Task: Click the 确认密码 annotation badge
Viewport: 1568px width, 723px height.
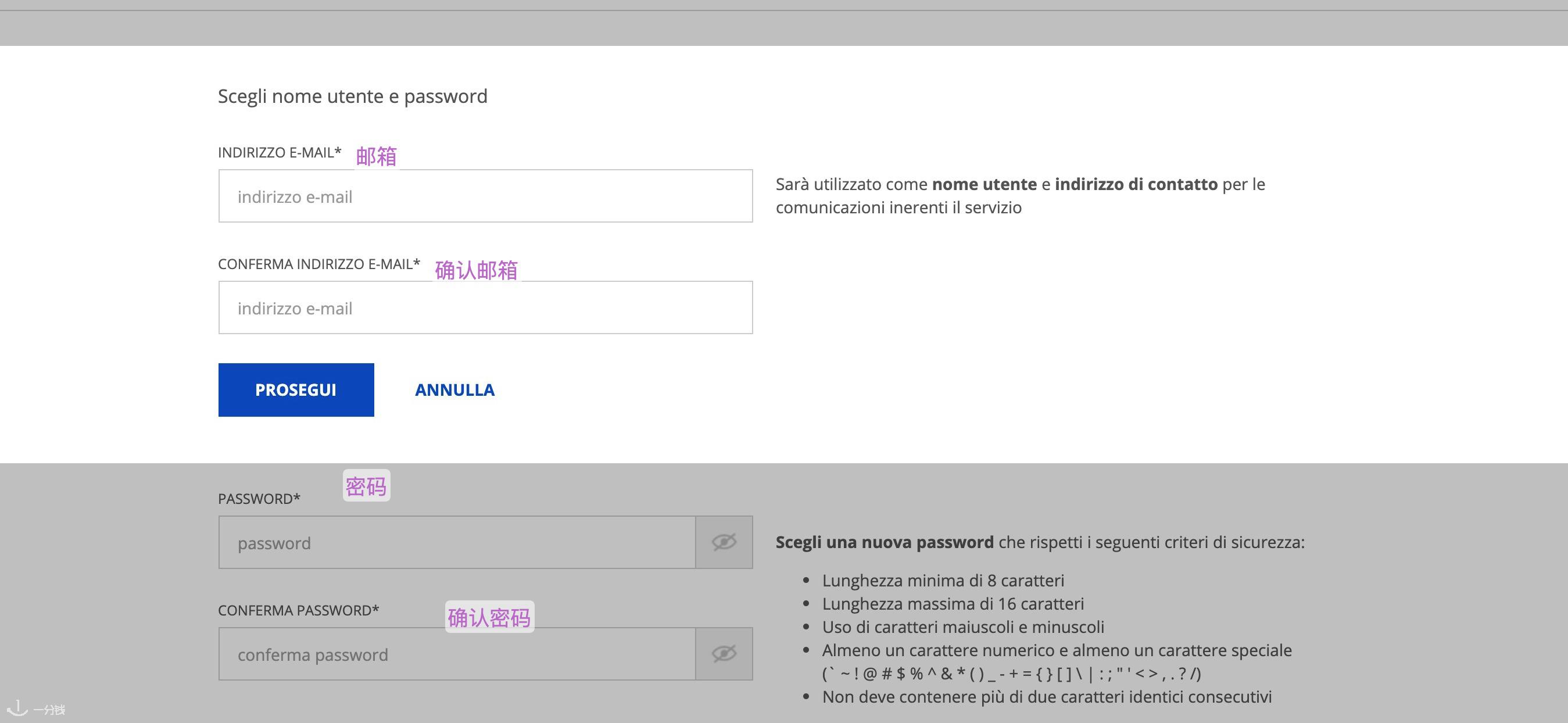Action: point(489,617)
